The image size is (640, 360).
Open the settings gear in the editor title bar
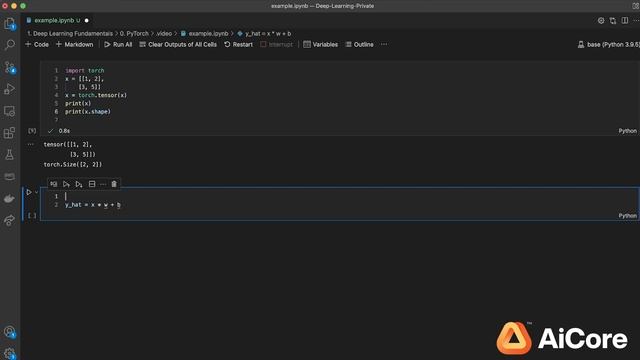click(601, 20)
